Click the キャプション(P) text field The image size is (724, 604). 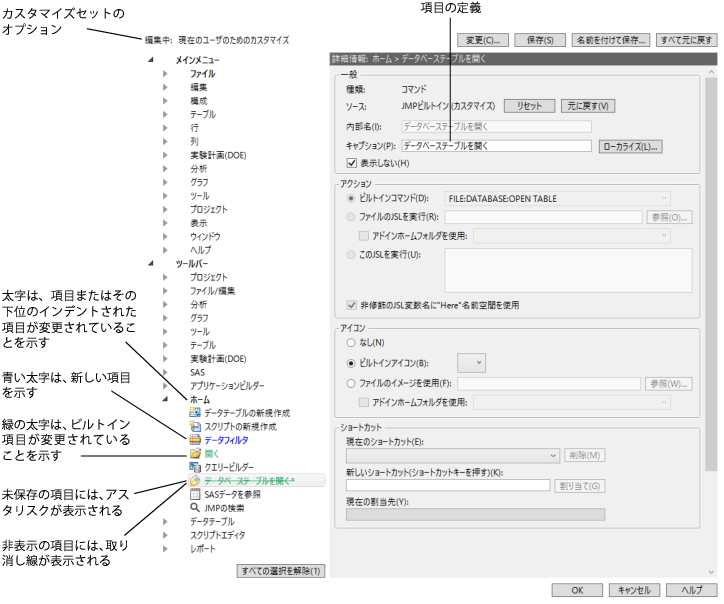pyautogui.click(x=496, y=146)
